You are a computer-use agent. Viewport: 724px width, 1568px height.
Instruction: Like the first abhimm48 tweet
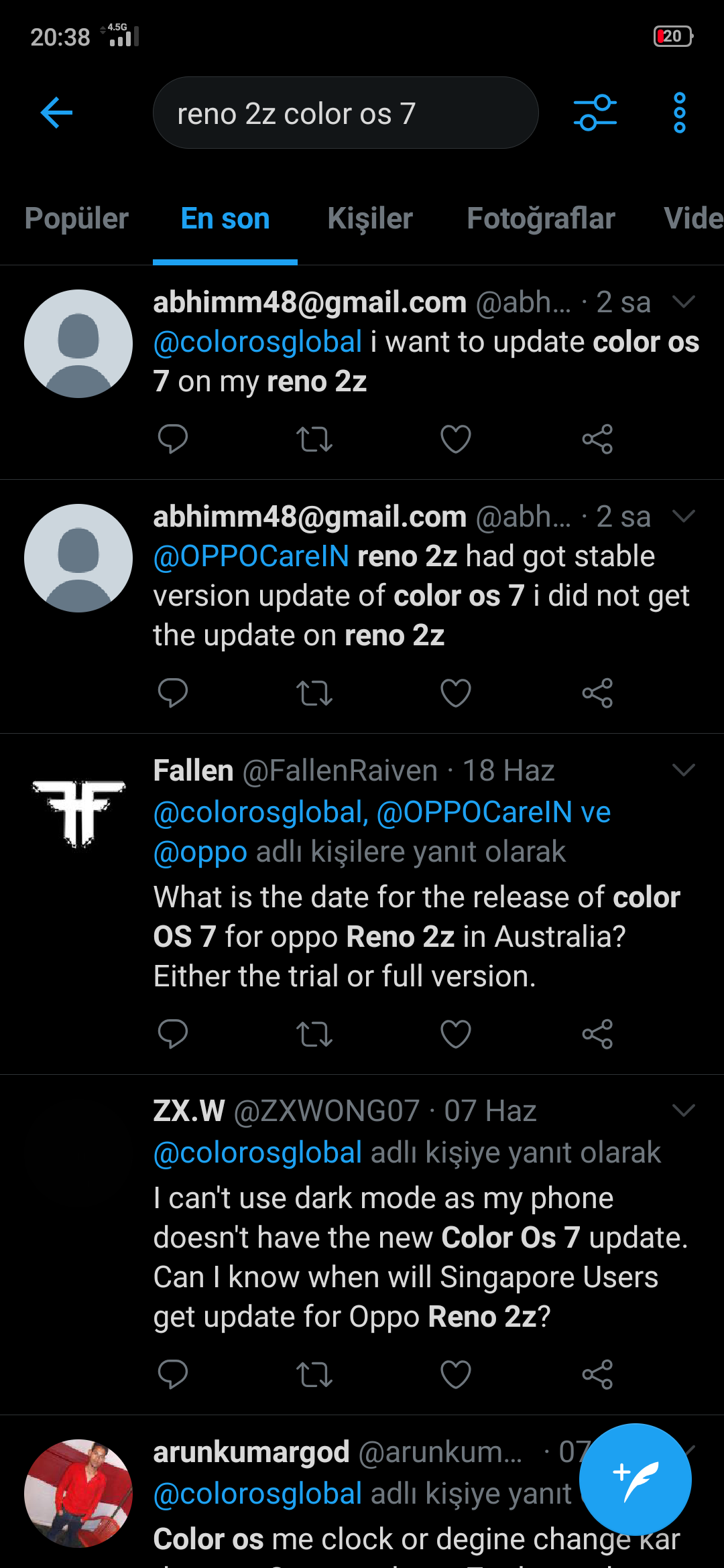coord(455,439)
